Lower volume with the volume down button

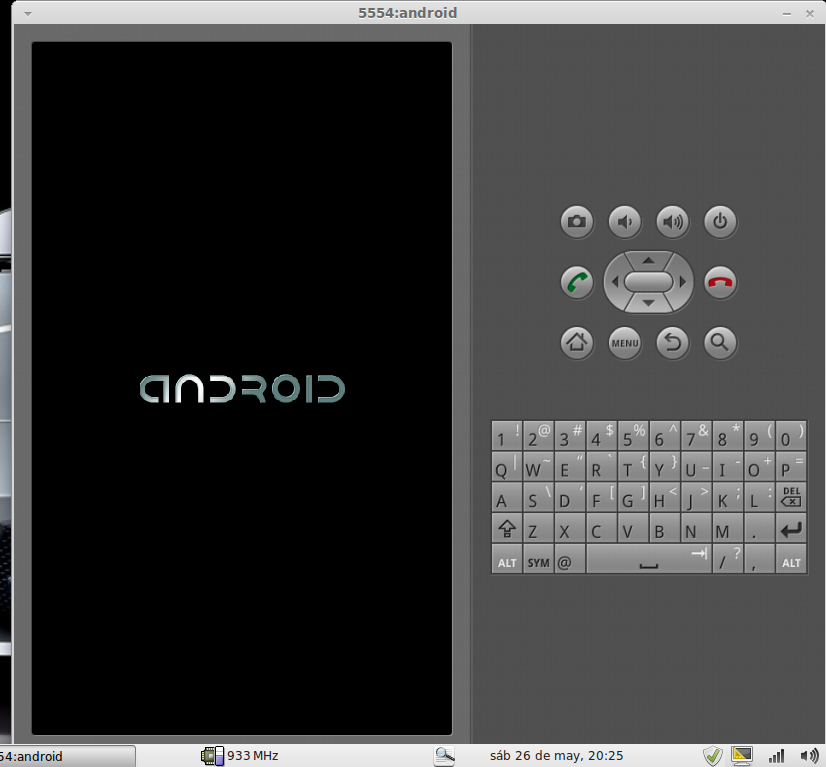click(625, 222)
